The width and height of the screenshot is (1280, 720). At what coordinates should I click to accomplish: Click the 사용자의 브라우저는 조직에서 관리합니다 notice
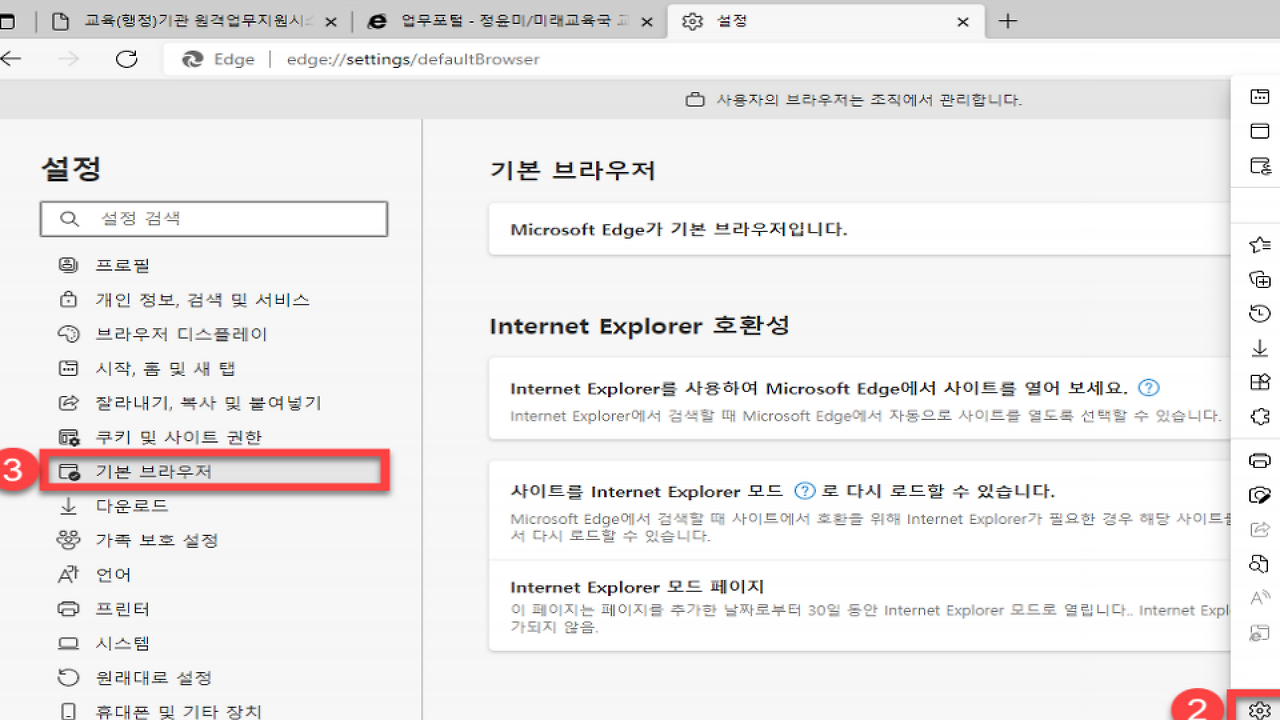click(869, 100)
